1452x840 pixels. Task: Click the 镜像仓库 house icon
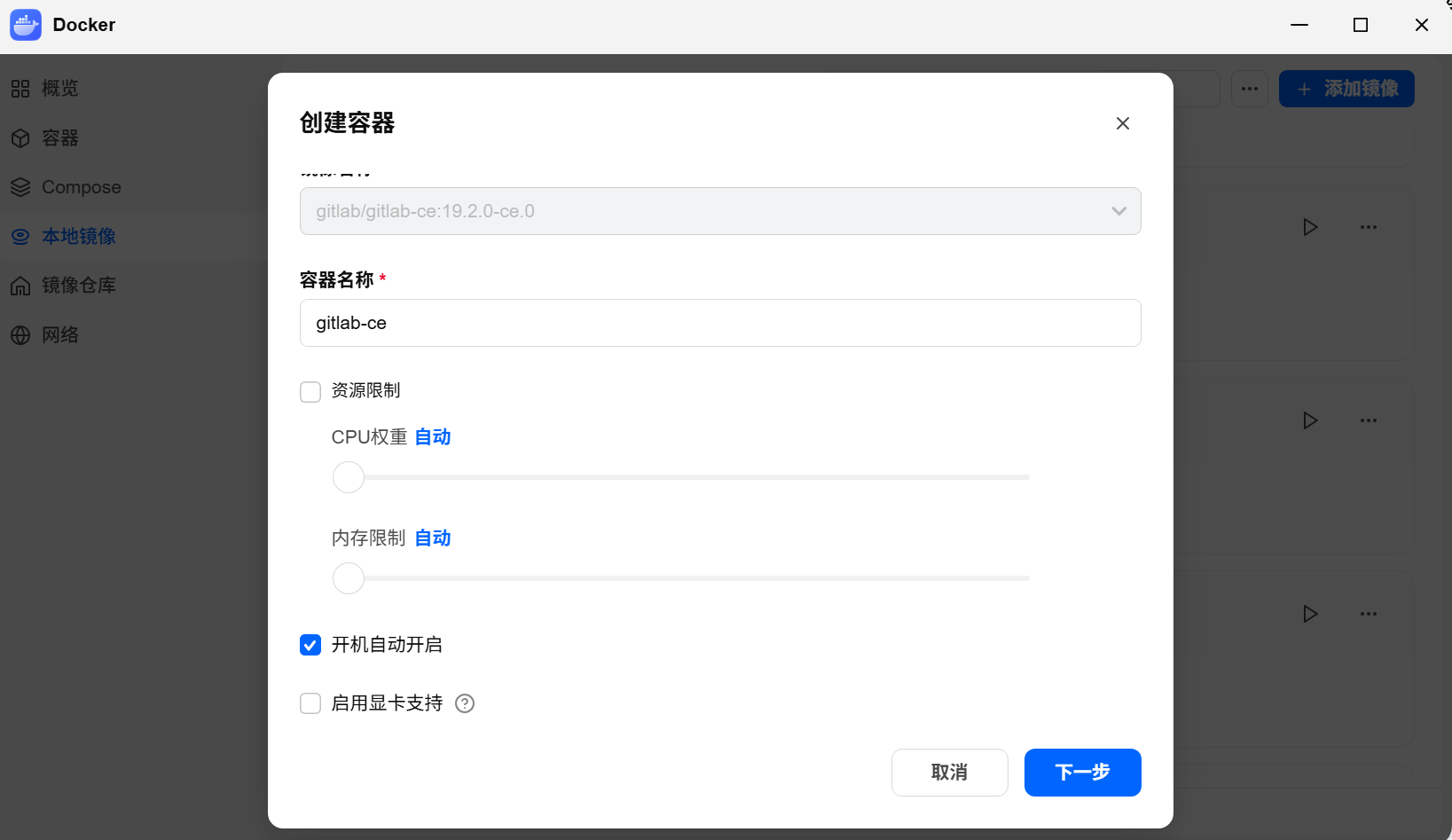click(x=20, y=286)
